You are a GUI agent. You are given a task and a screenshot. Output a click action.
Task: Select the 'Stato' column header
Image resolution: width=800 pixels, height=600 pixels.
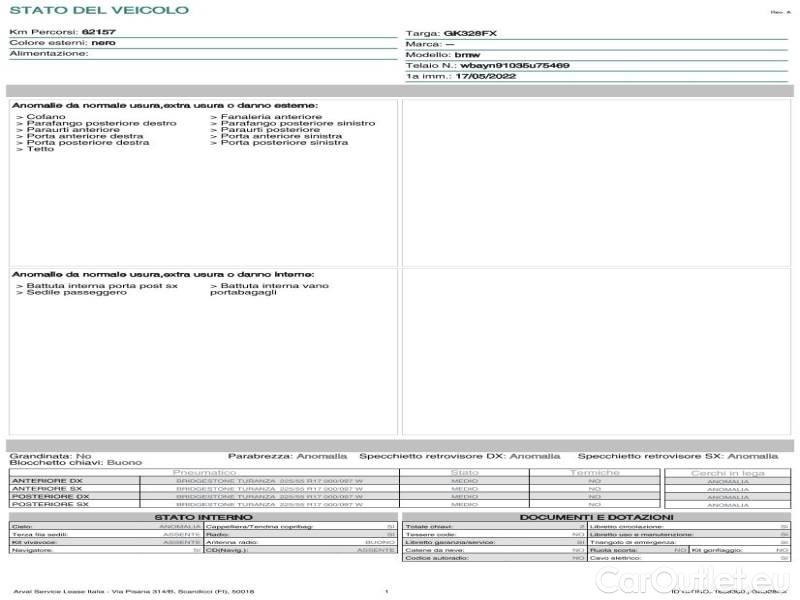click(464, 473)
